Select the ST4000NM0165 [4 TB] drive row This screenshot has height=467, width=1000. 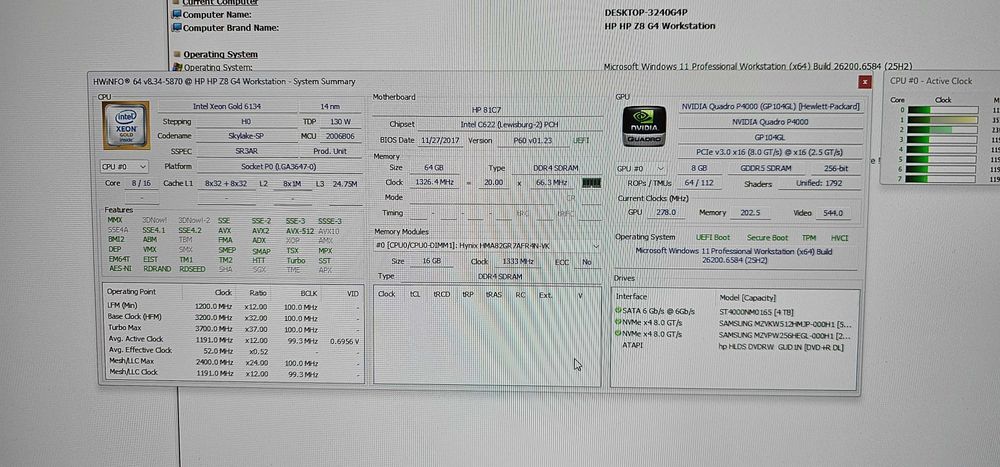(734, 311)
